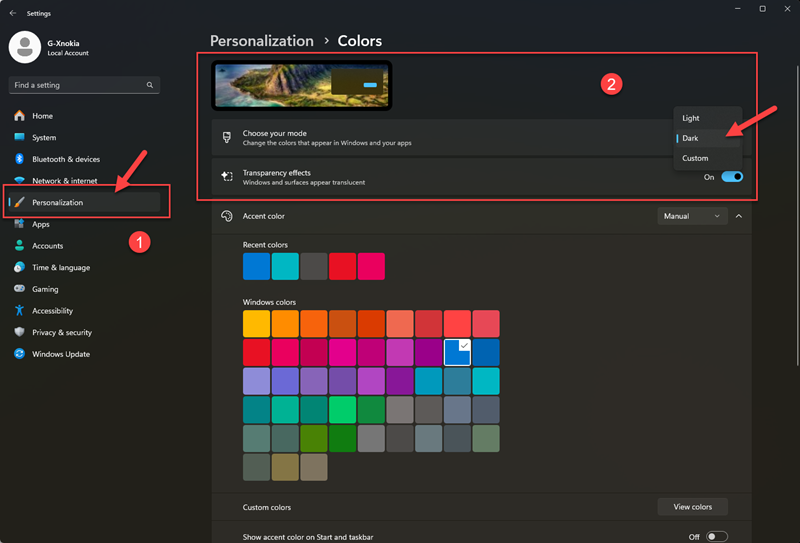Click the search magnifier icon
The image size is (800, 543).
pos(150,85)
